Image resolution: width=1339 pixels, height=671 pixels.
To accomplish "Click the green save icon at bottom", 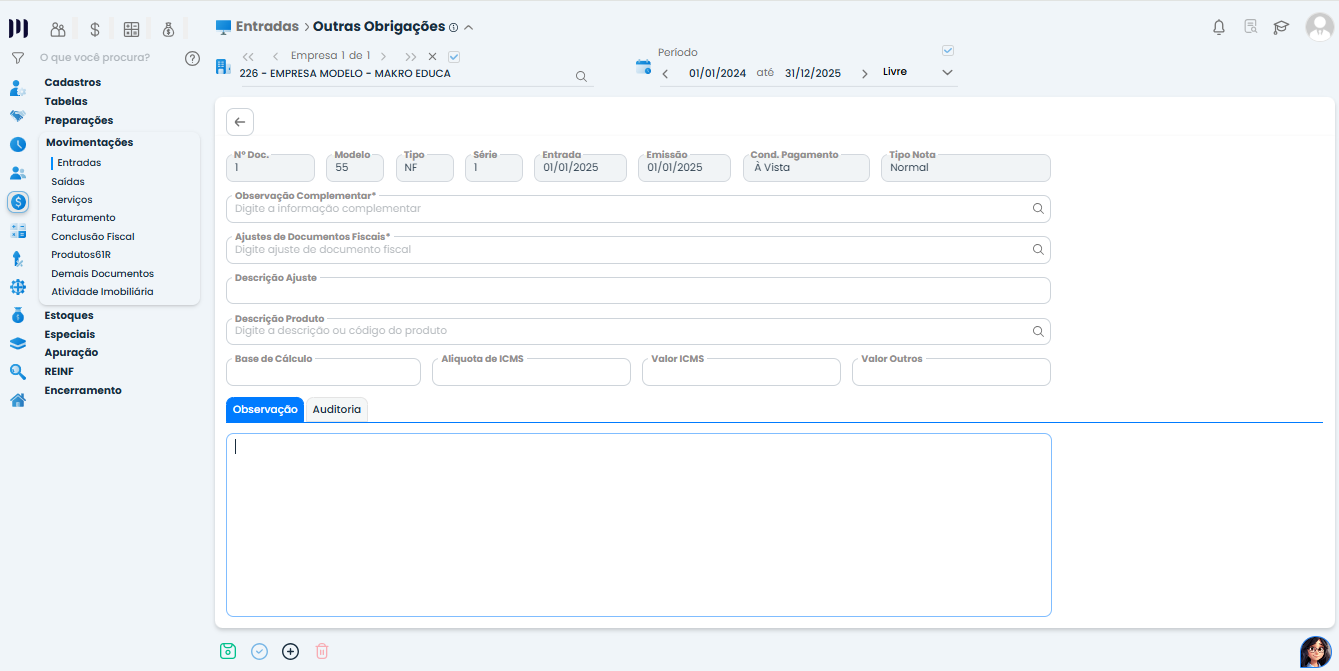I will 228,651.
